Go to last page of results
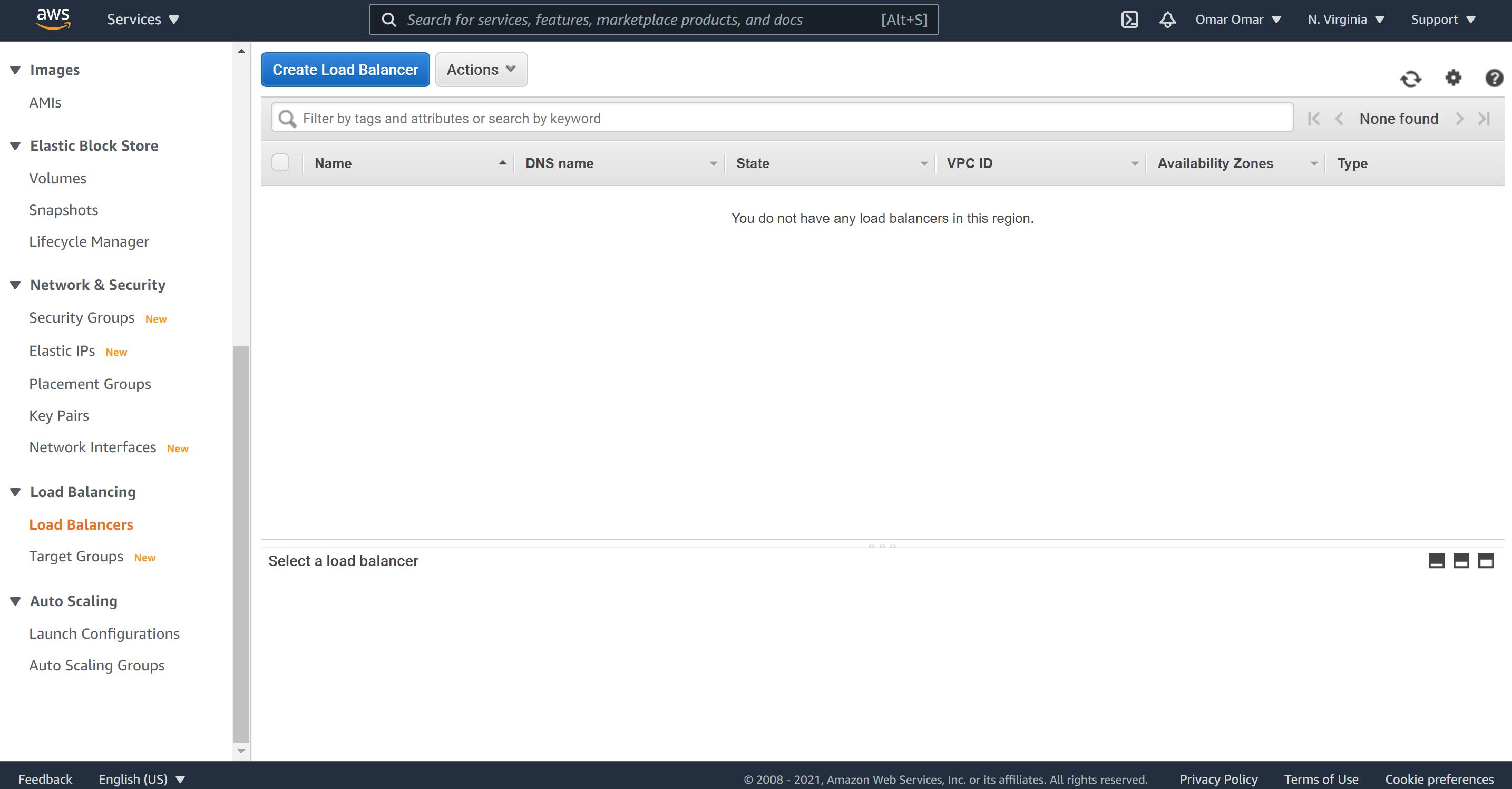Screen dimensions: 1512x789 (1484, 119)
